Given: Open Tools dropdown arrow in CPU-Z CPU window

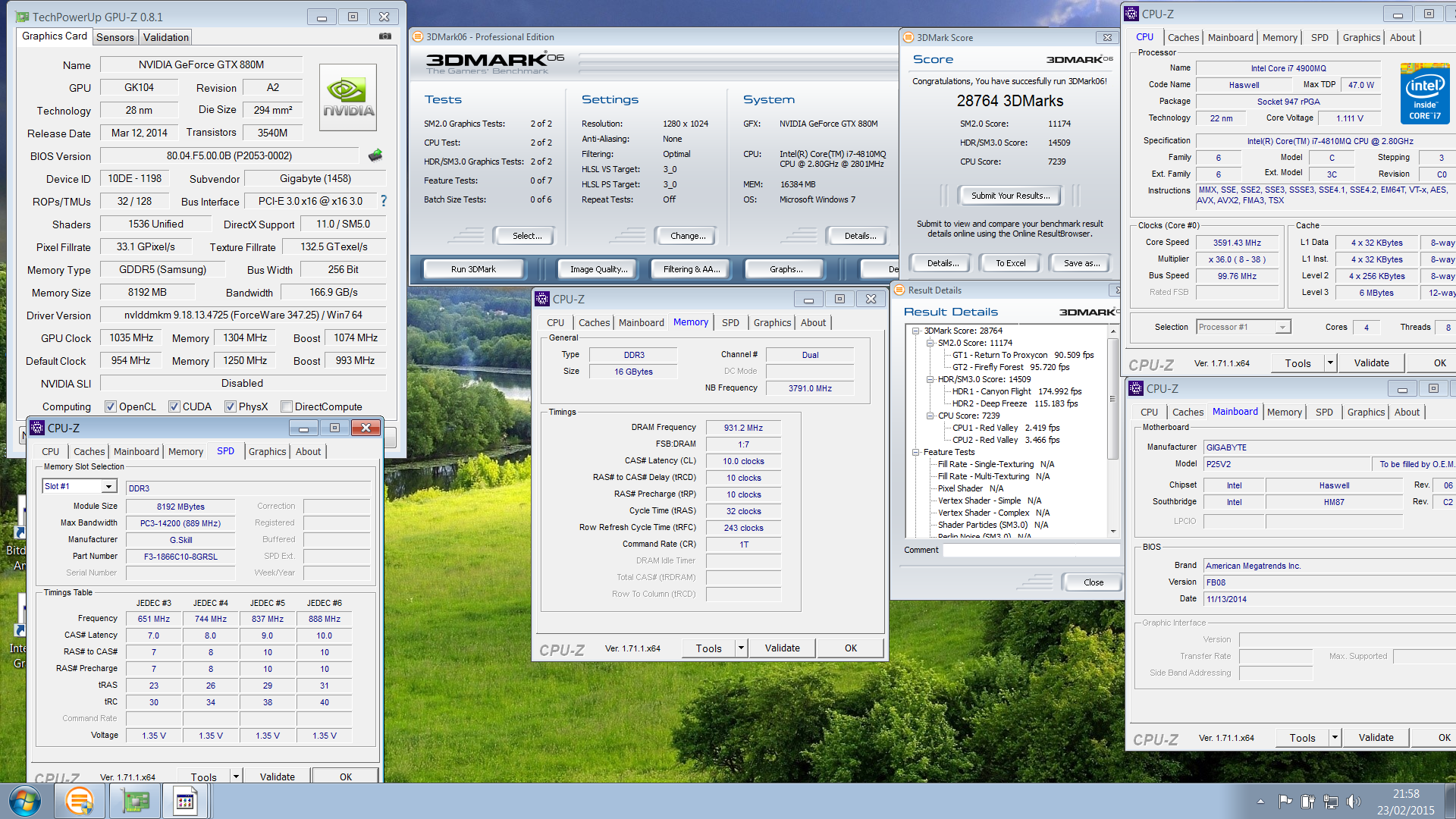Looking at the screenshot, I should click(1330, 362).
